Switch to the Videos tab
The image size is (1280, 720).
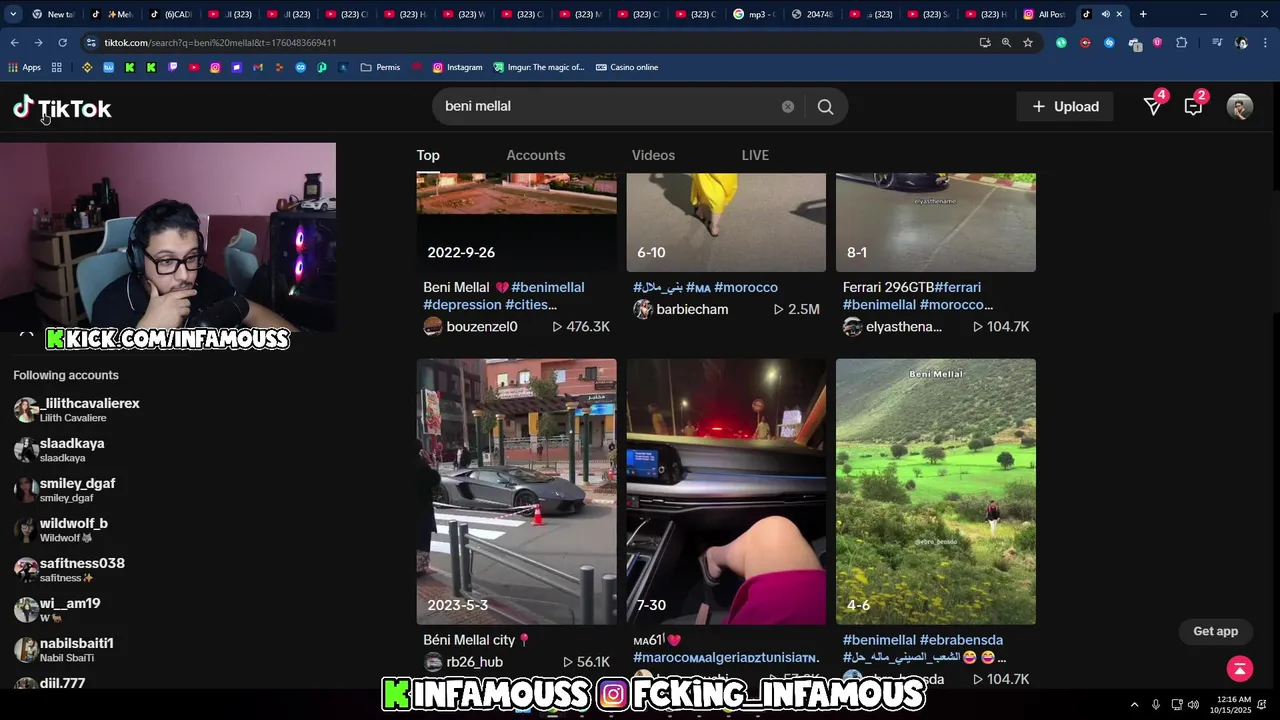point(653,155)
